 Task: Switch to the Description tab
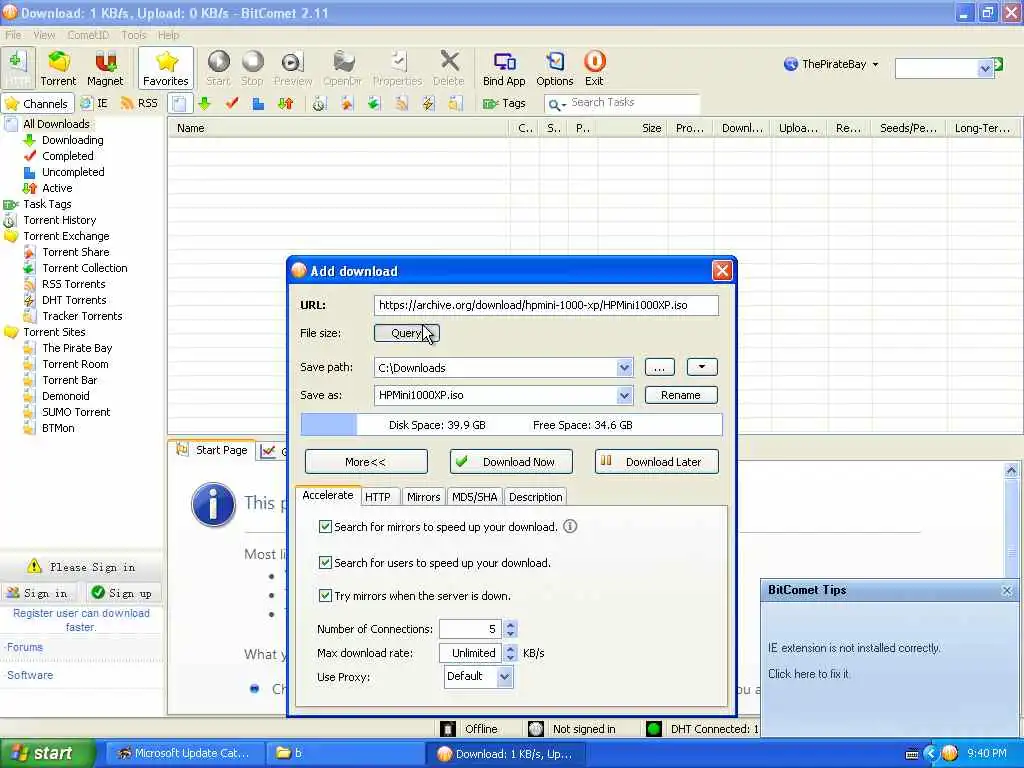point(536,497)
